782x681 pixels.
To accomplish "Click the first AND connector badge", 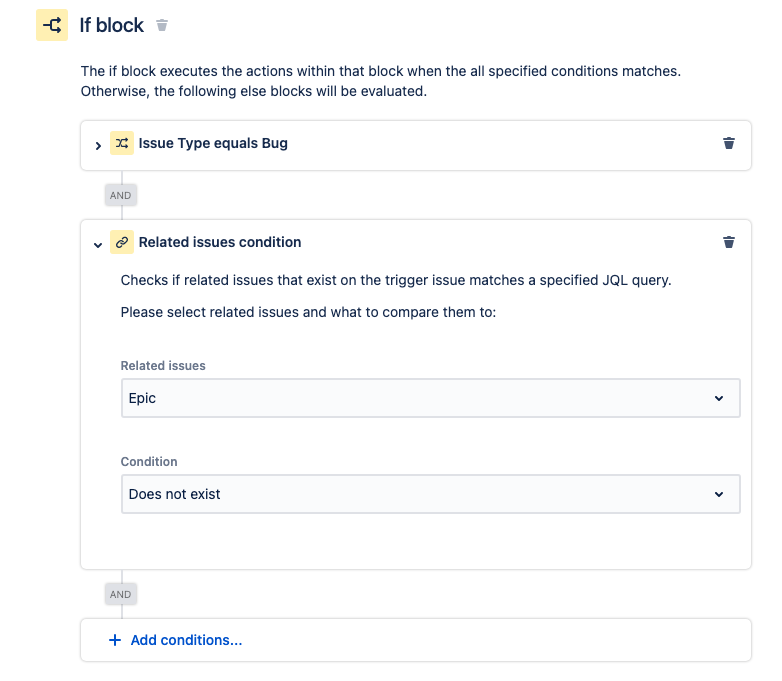I will tap(121, 196).
